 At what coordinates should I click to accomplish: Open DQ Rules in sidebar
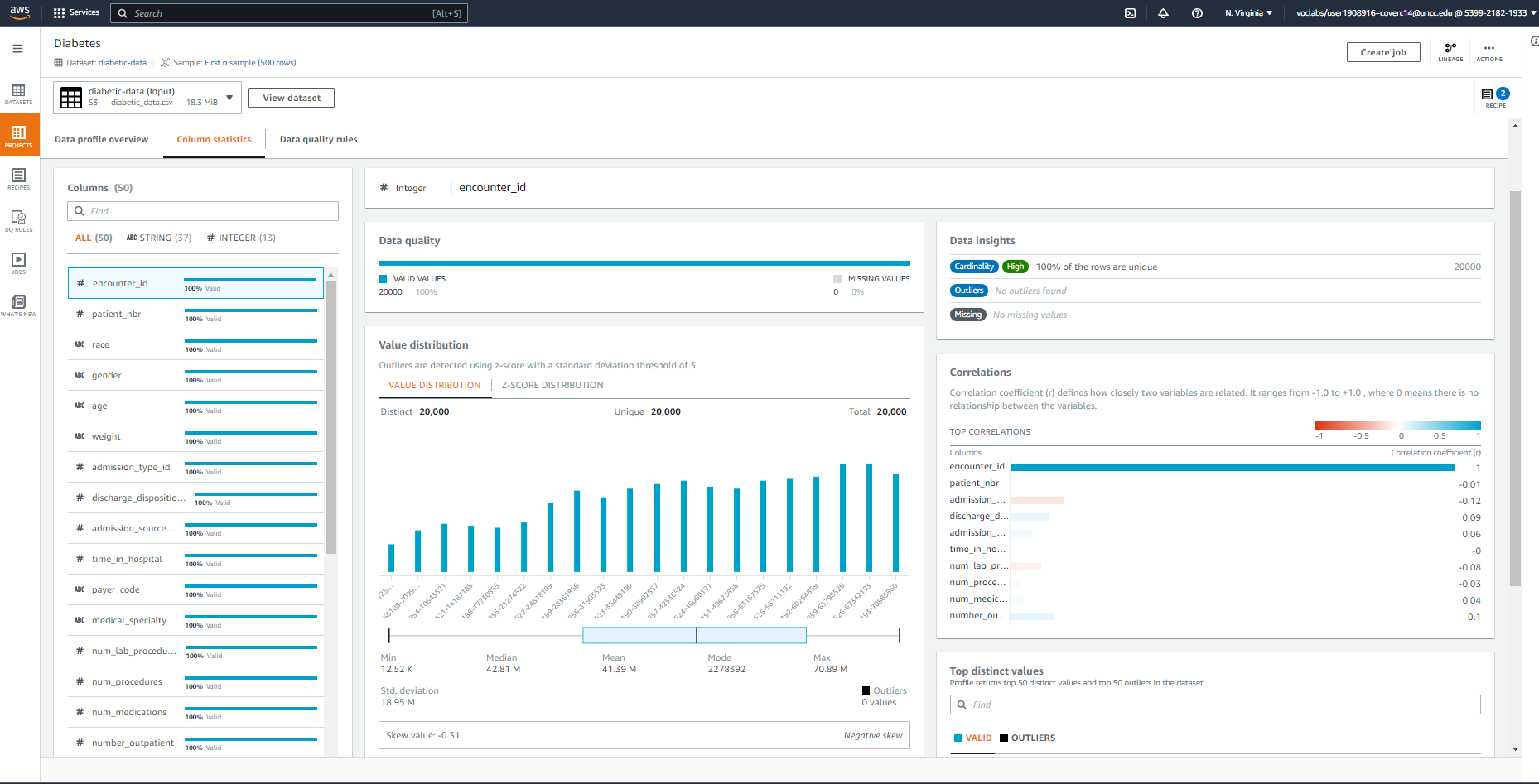coord(18,221)
